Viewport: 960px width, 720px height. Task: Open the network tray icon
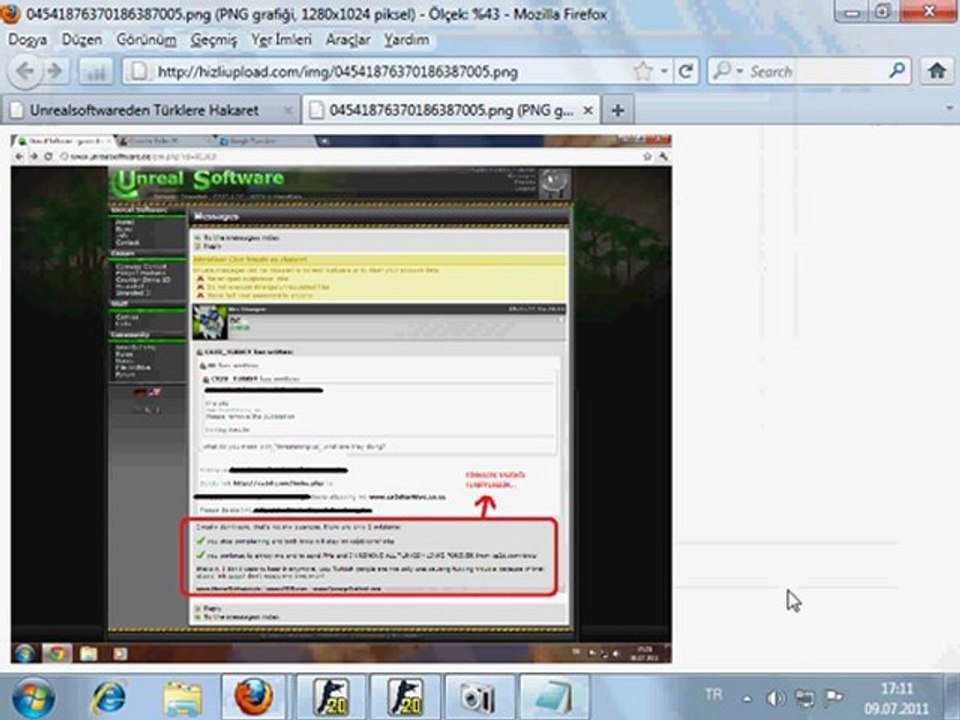[x=804, y=698]
